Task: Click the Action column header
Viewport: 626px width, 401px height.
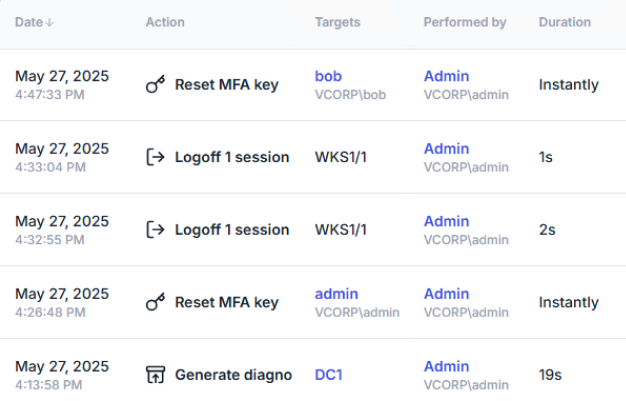Action: coord(165,22)
